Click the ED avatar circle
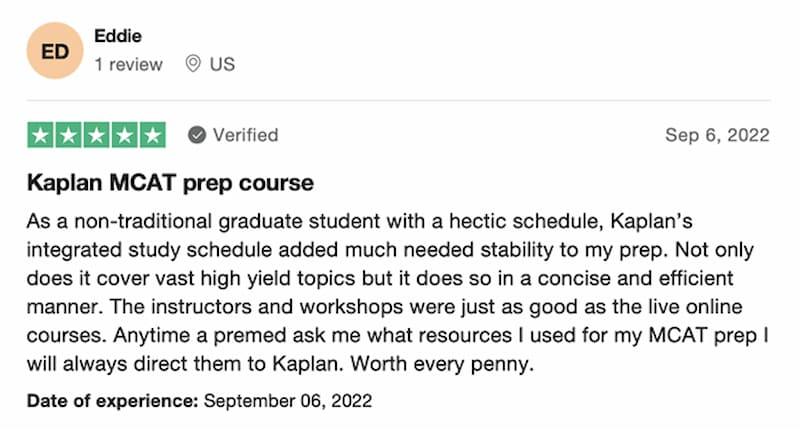Screen dimensions: 800x429 click(x=55, y=51)
